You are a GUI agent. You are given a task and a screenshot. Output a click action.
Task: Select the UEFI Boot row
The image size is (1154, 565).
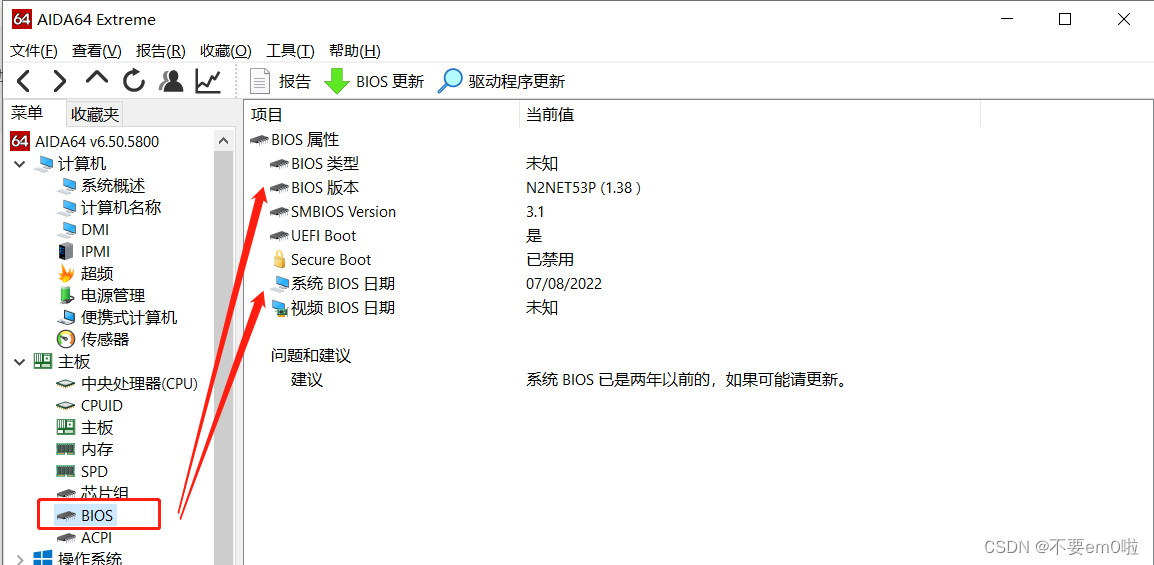(x=314, y=236)
